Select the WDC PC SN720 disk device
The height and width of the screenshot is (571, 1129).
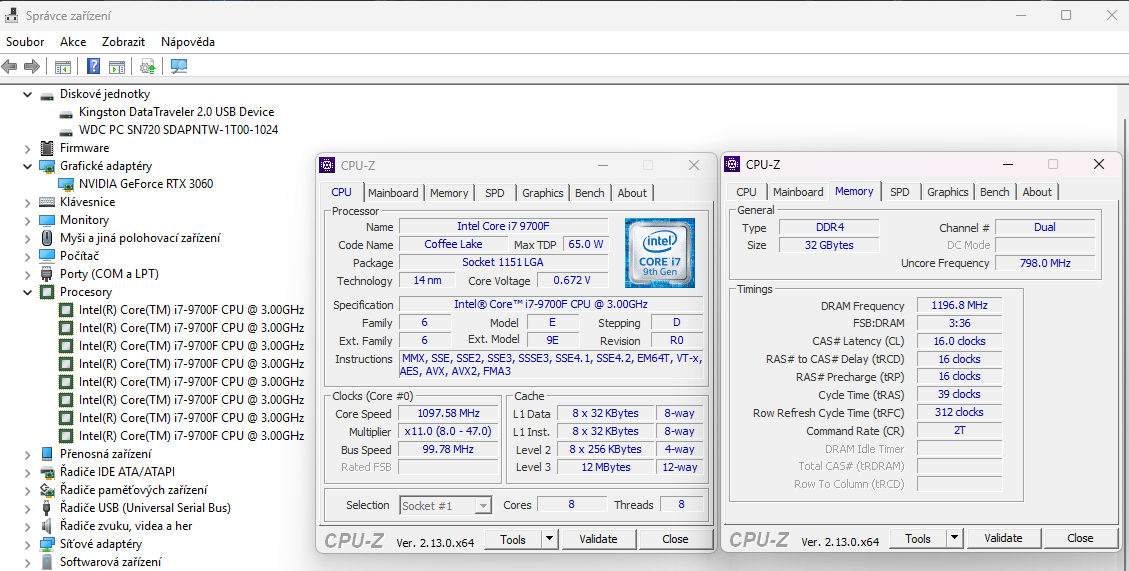pos(178,130)
